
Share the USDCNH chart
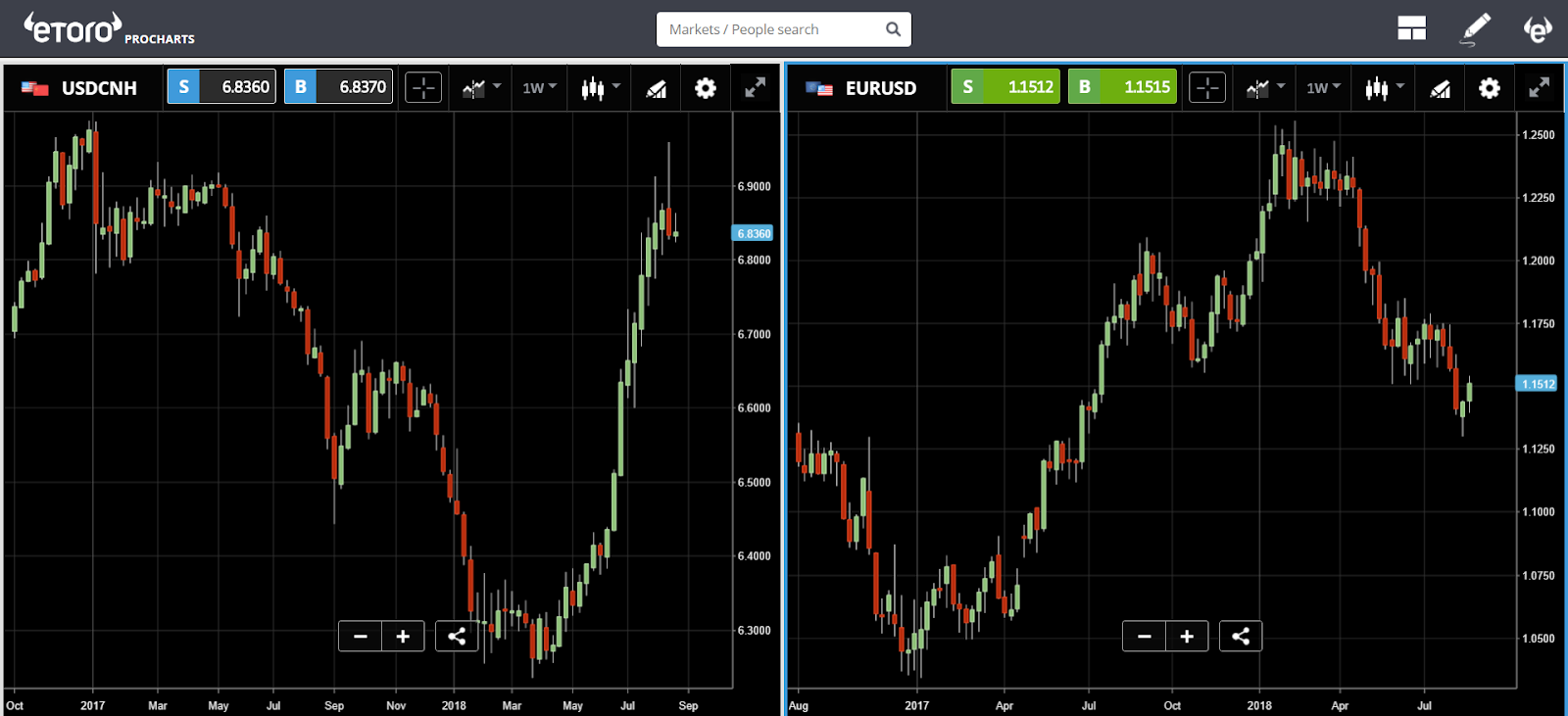click(x=457, y=636)
